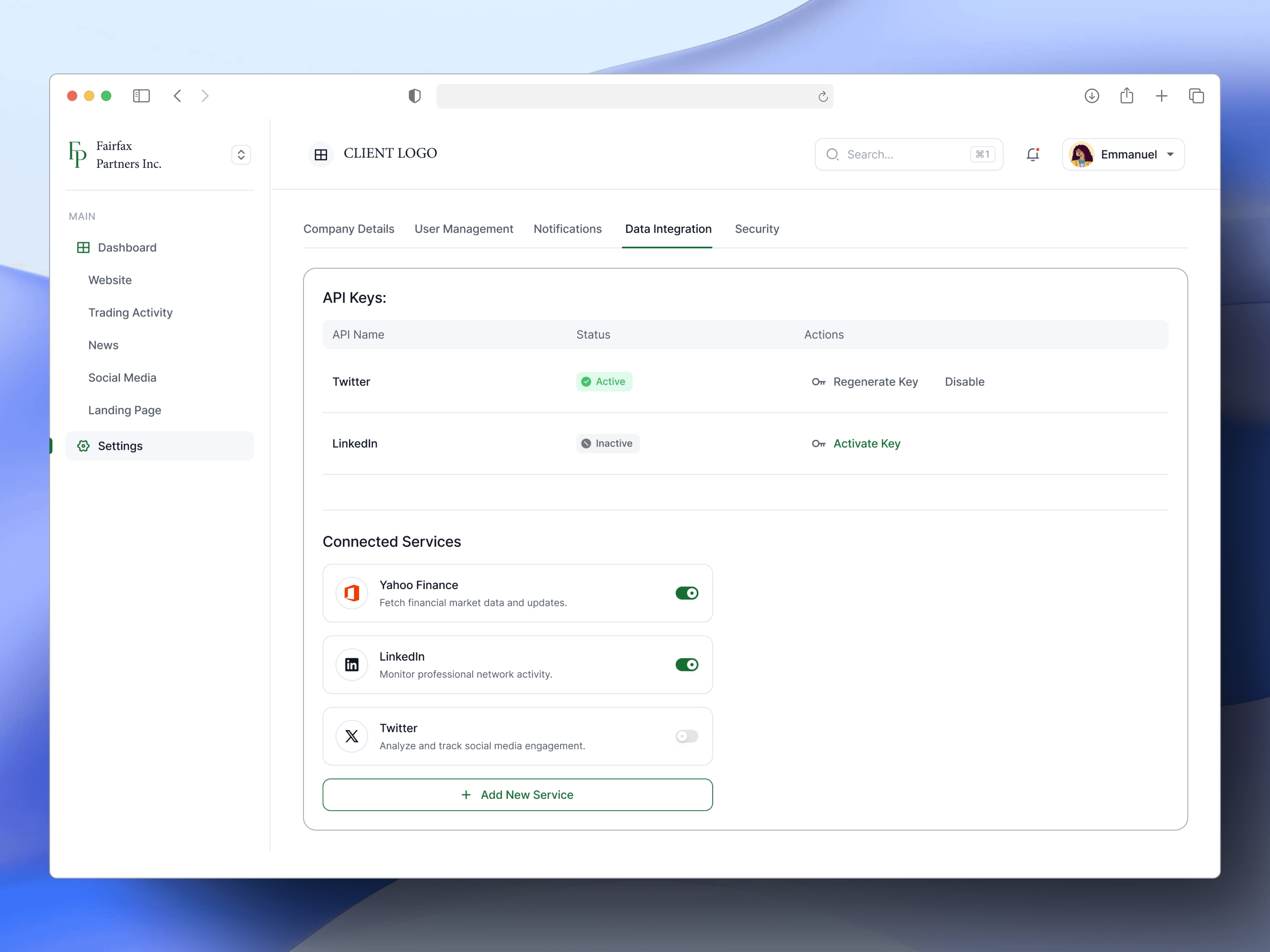Expand the Dashboard sidebar section
The height and width of the screenshot is (952, 1270).
click(x=127, y=247)
